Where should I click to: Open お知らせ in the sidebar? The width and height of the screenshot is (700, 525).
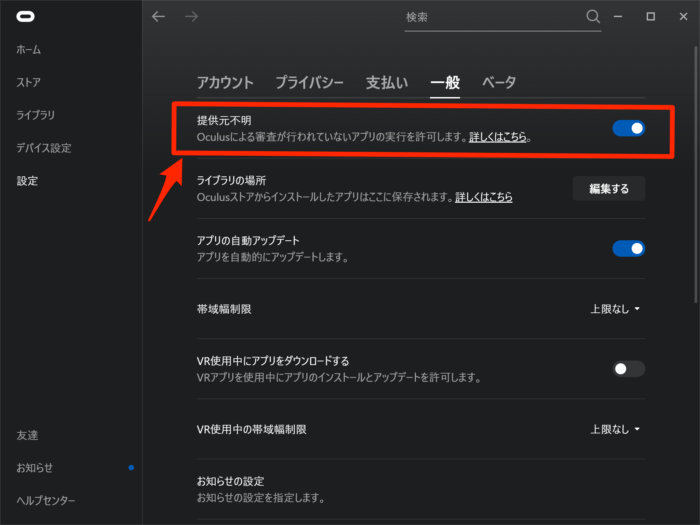pos(34,467)
